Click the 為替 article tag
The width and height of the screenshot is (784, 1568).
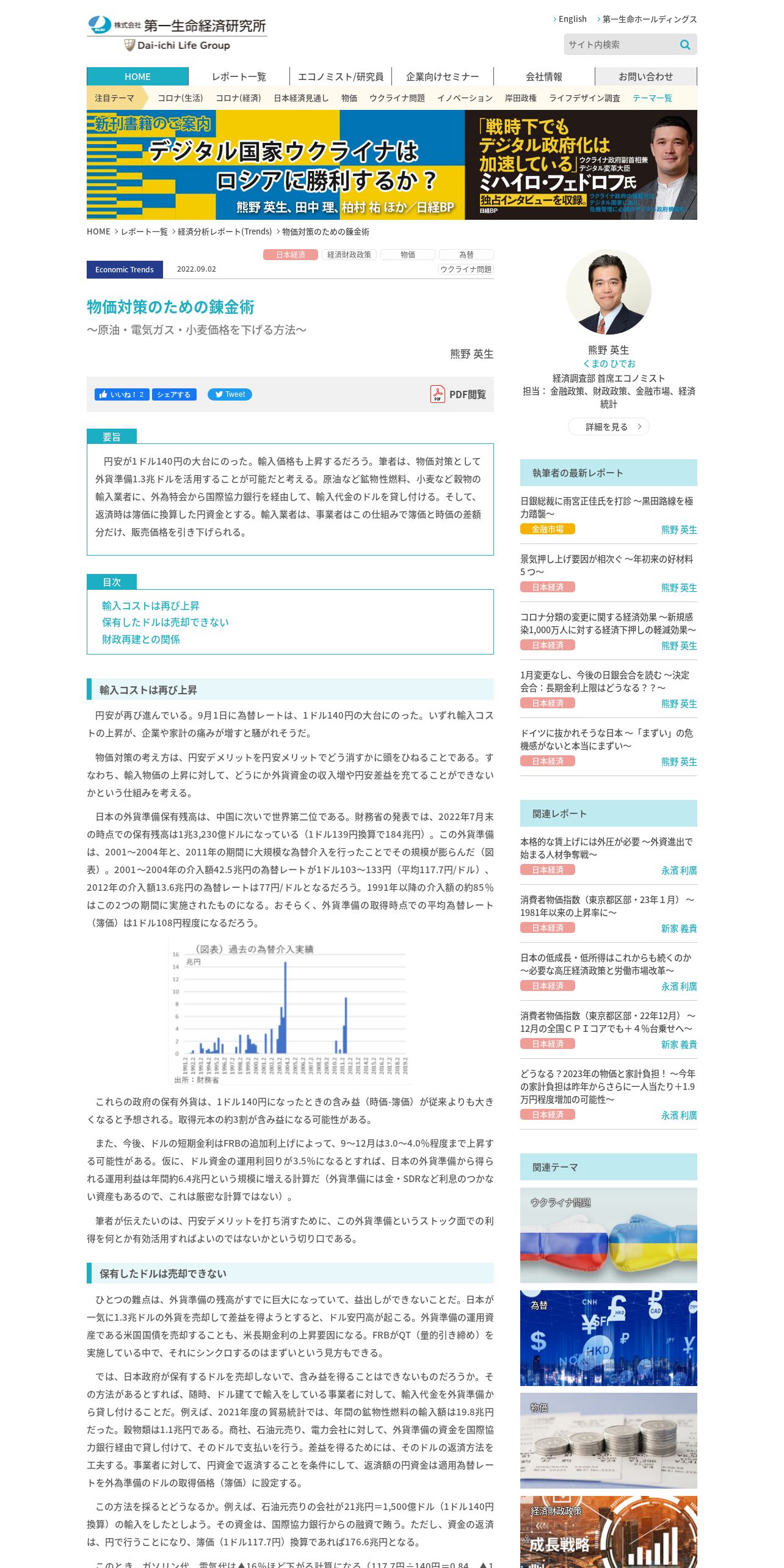click(x=466, y=255)
